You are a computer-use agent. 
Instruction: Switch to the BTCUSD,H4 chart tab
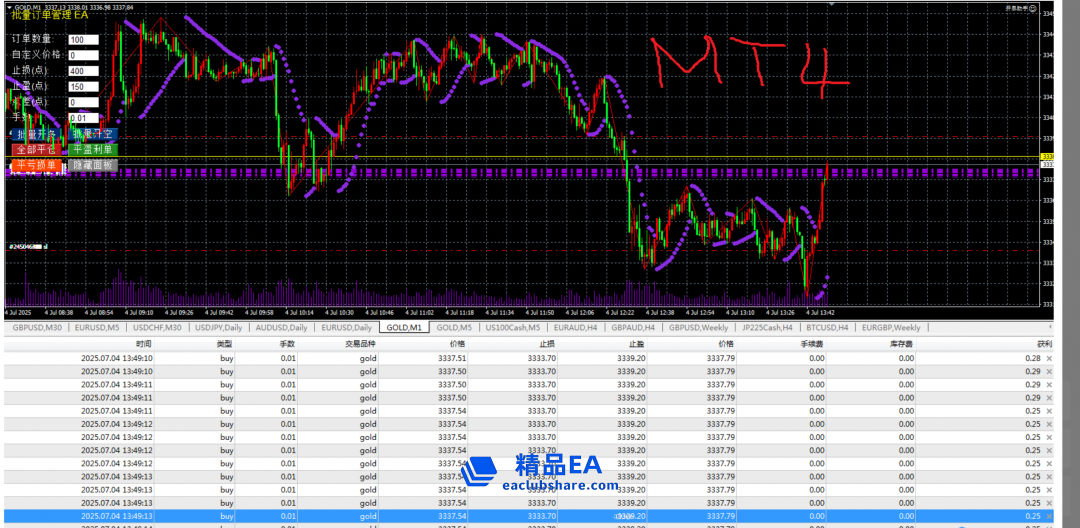point(825,327)
